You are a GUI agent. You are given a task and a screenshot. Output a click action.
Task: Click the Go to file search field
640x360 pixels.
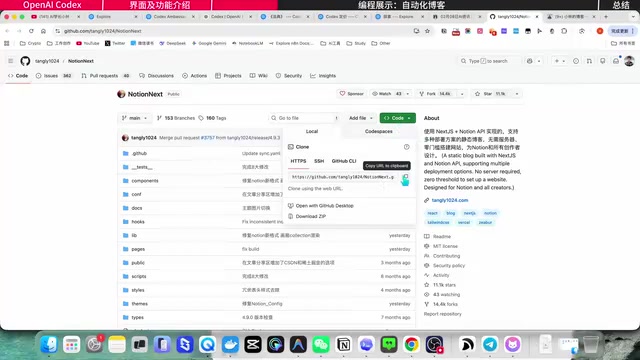(304, 118)
